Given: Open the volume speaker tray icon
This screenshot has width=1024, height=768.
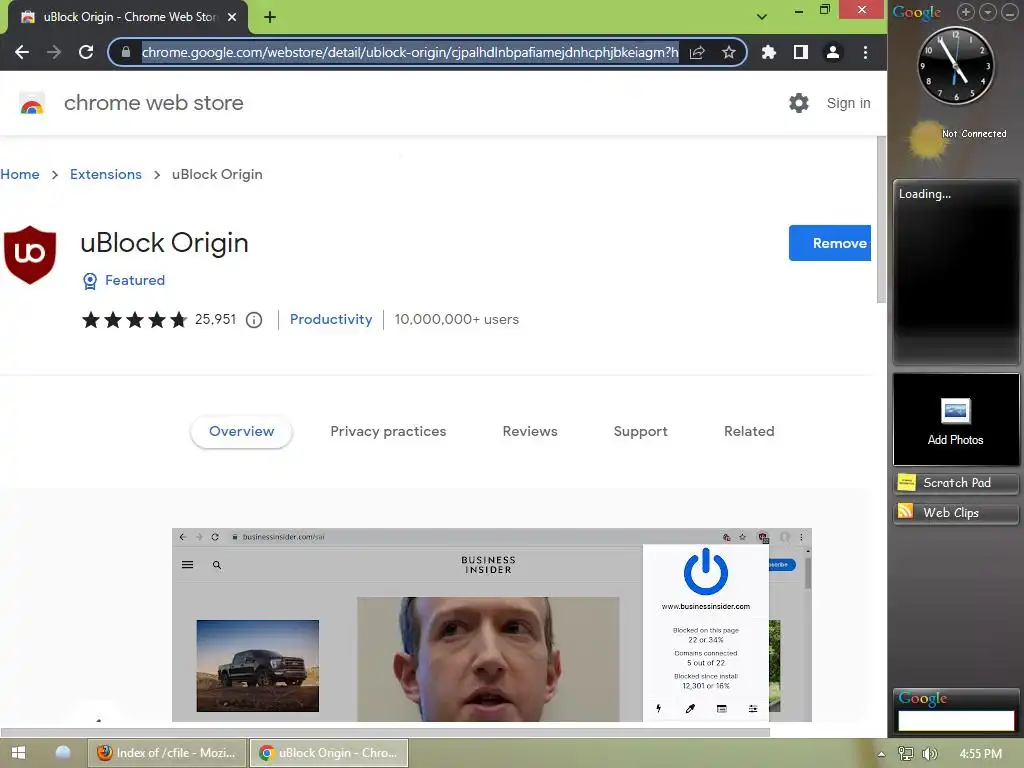Looking at the screenshot, I should (929, 754).
